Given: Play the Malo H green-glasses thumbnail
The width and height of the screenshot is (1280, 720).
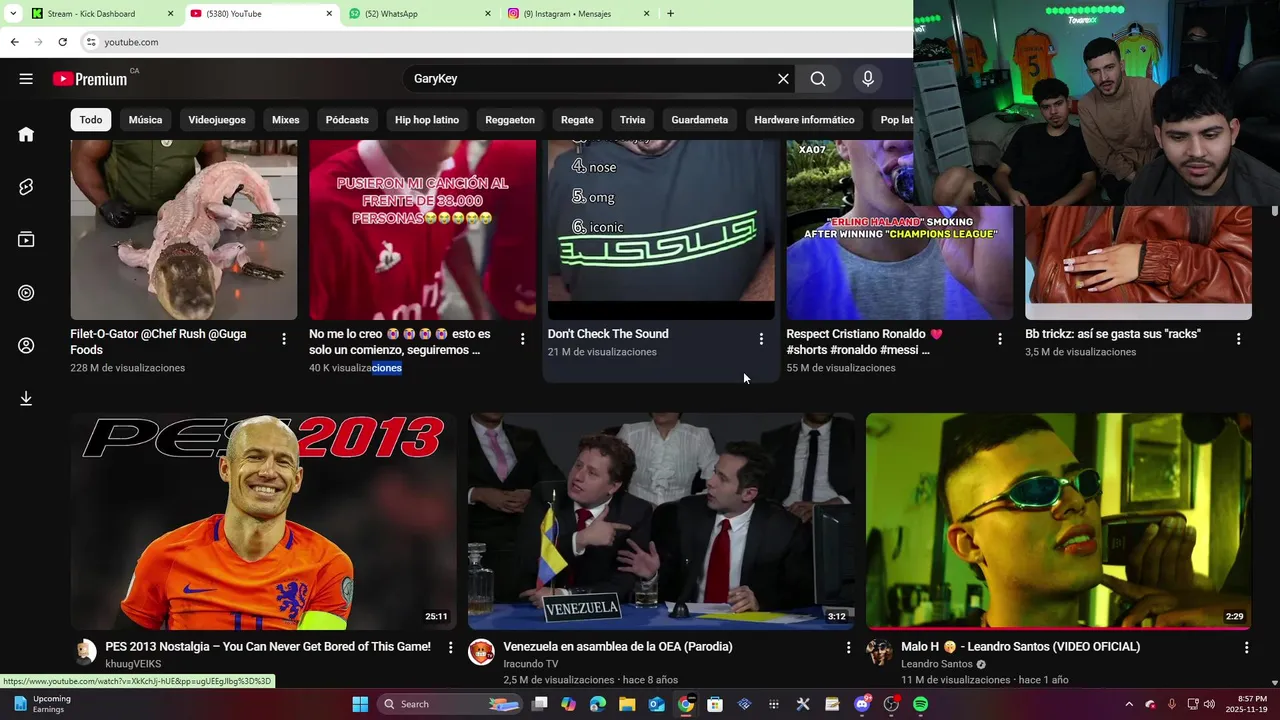Looking at the screenshot, I should tap(1059, 521).
